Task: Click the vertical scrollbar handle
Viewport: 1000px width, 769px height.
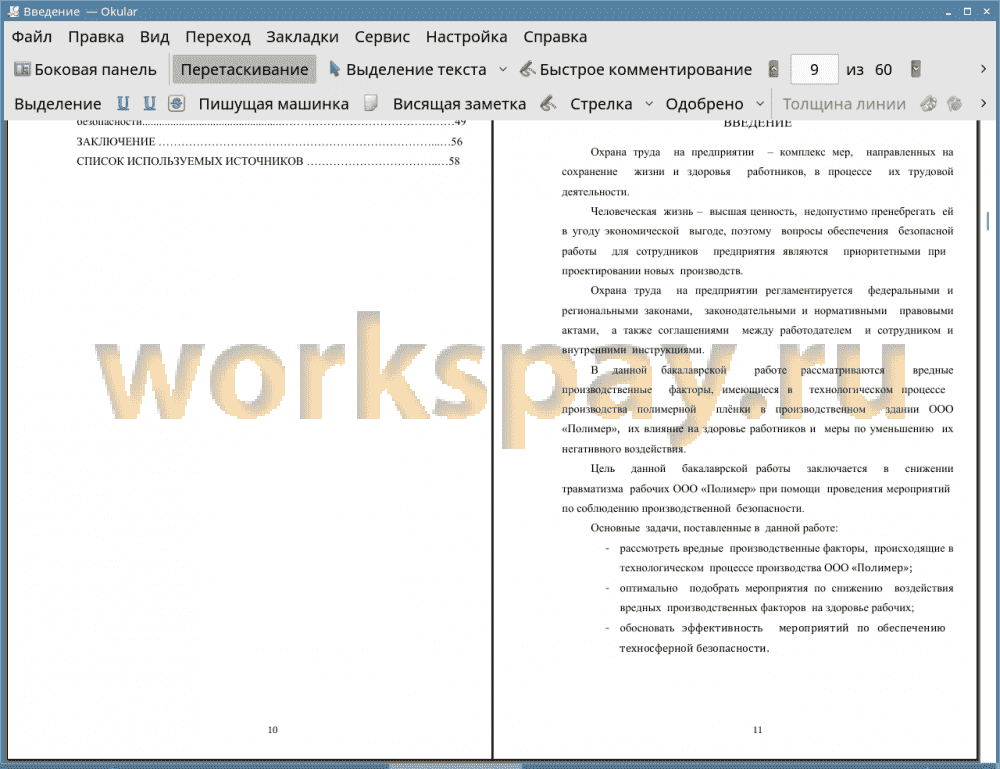Action: 988,221
